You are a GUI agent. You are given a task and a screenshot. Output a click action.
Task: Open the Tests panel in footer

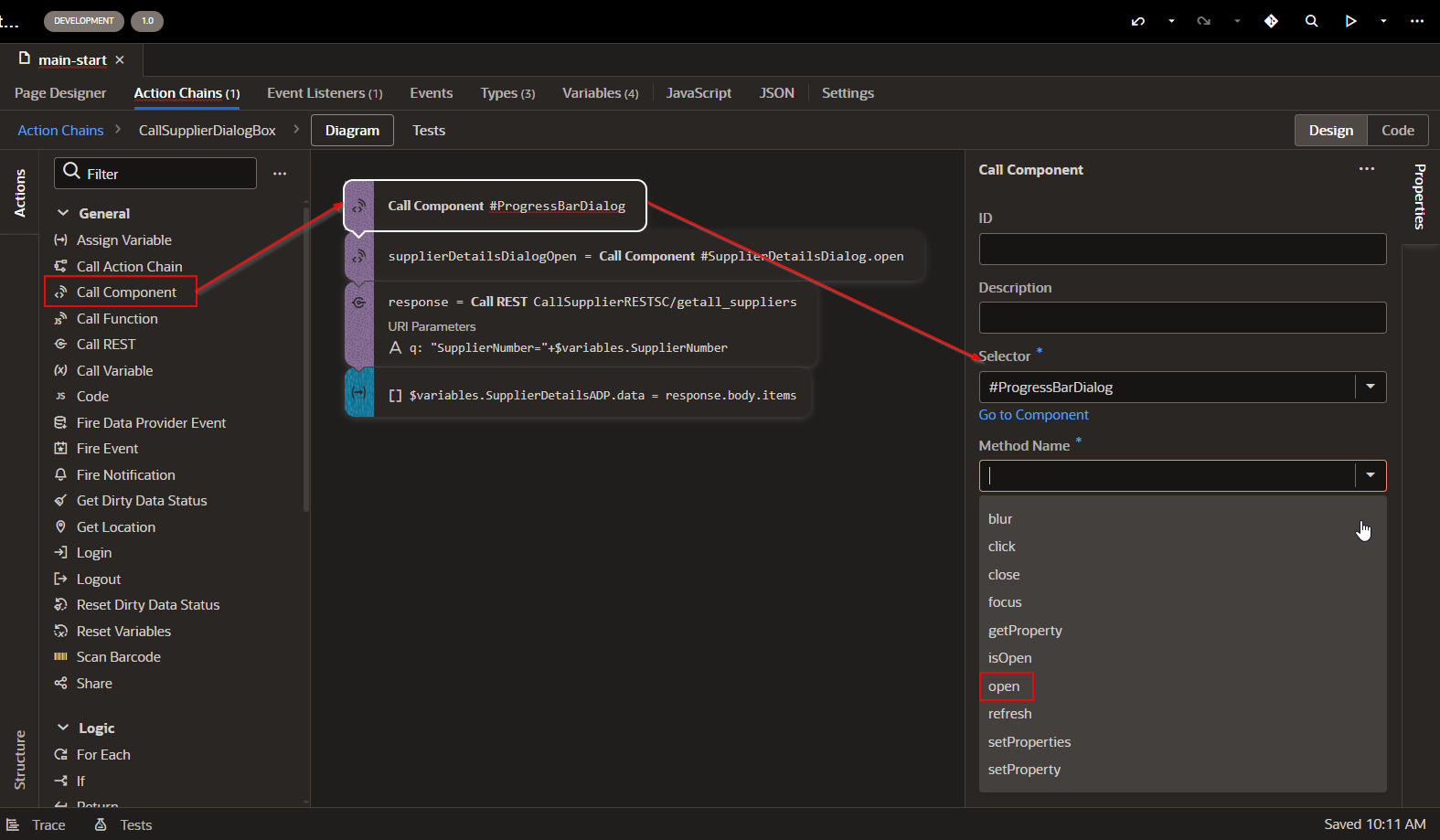coord(123,824)
